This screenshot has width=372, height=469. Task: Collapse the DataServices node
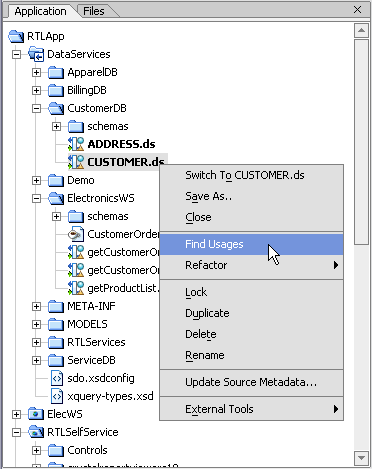click(16, 54)
